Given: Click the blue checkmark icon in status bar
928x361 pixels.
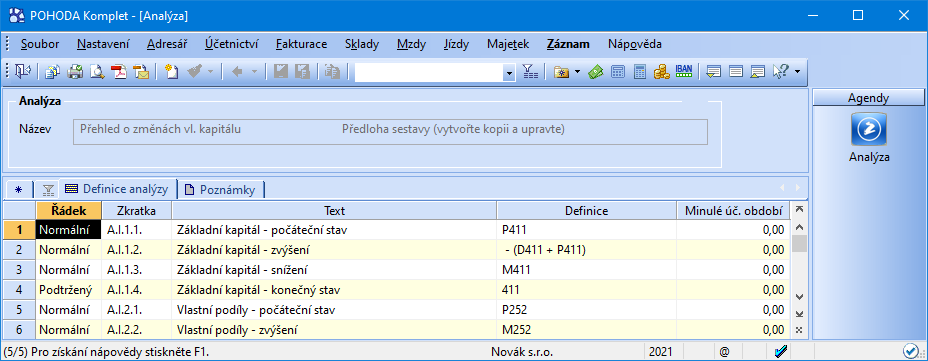Looking at the screenshot, I should (781, 352).
